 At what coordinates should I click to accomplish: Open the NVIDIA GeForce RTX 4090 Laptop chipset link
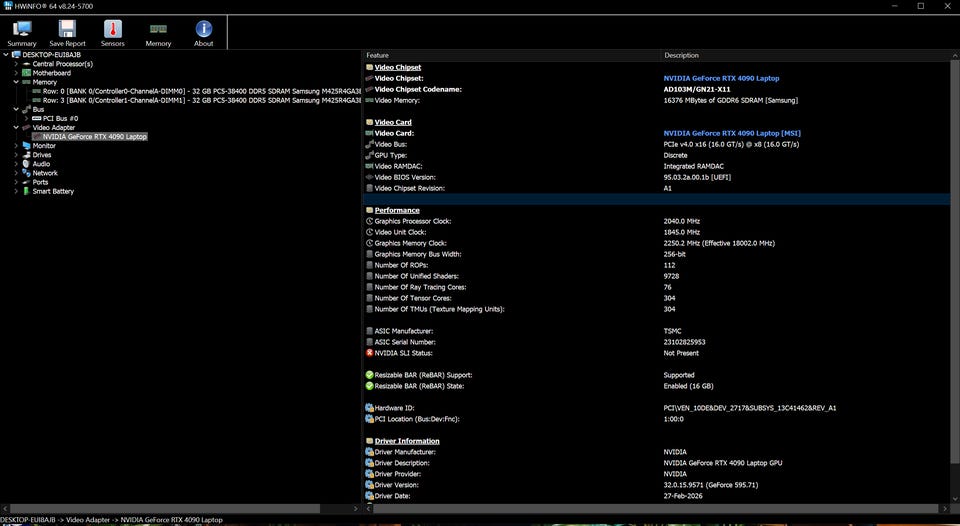pos(721,78)
